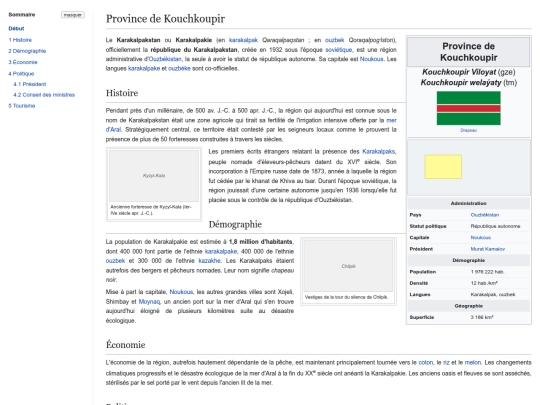540x405 pixels.
Task: Select the Démographie section heading
Action: [x=235, y=224]
